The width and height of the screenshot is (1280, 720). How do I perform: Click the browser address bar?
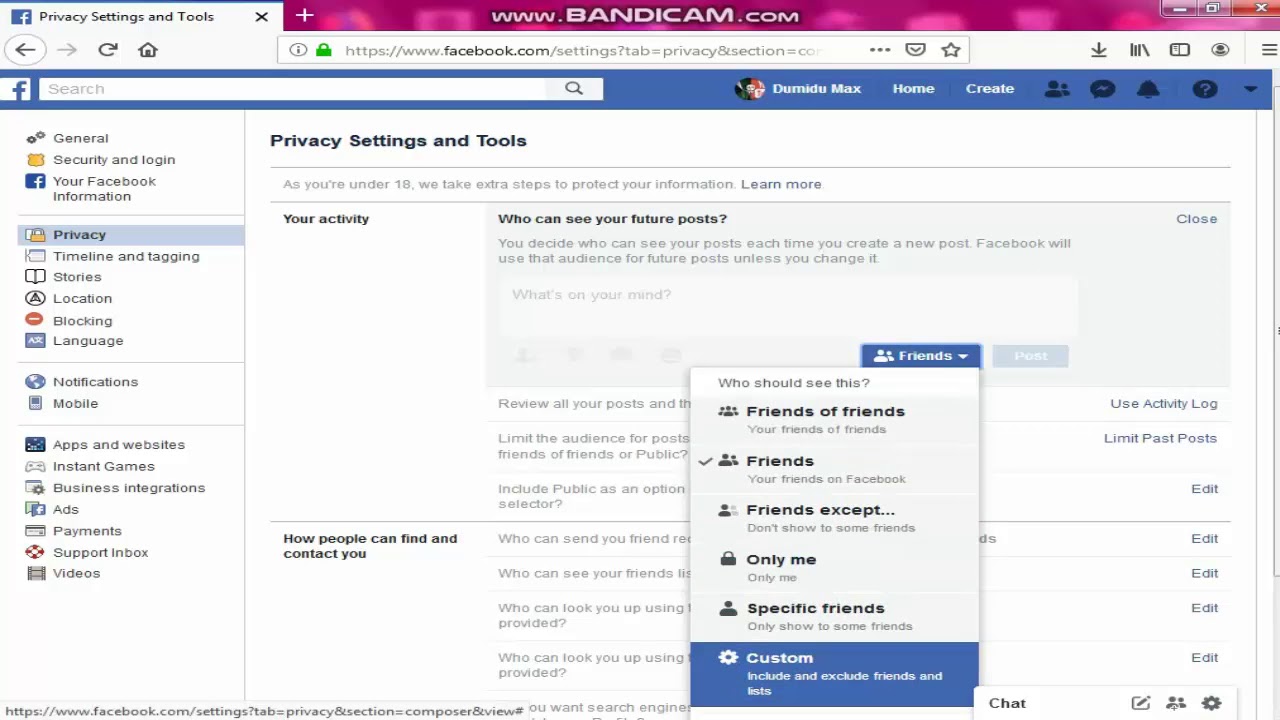click(583, 50)
